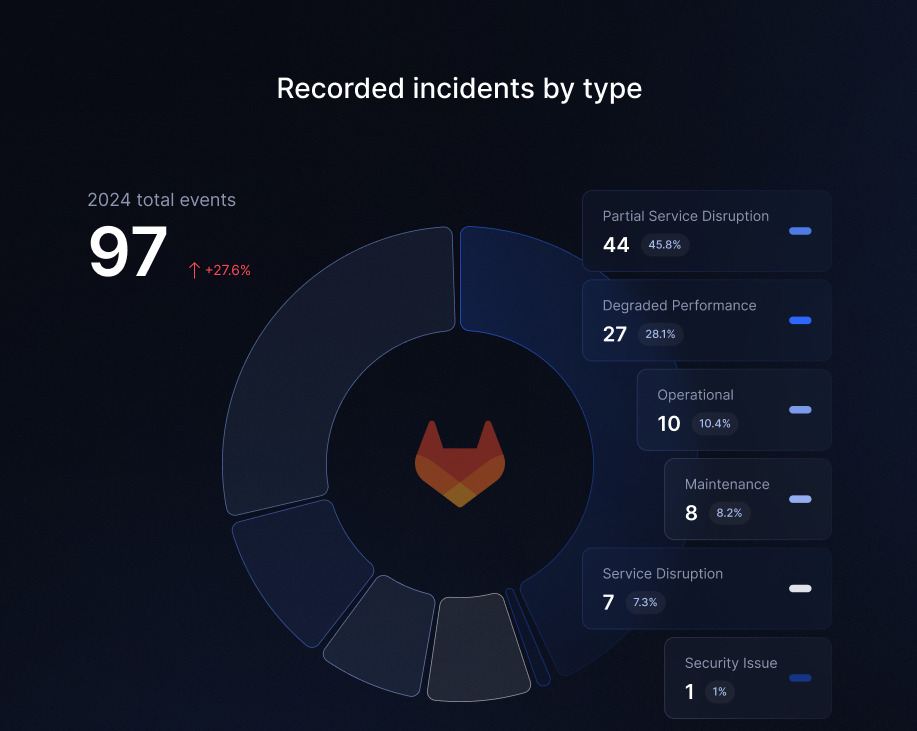Click the red upward arrow beside +27.6%

coord(194,270)
